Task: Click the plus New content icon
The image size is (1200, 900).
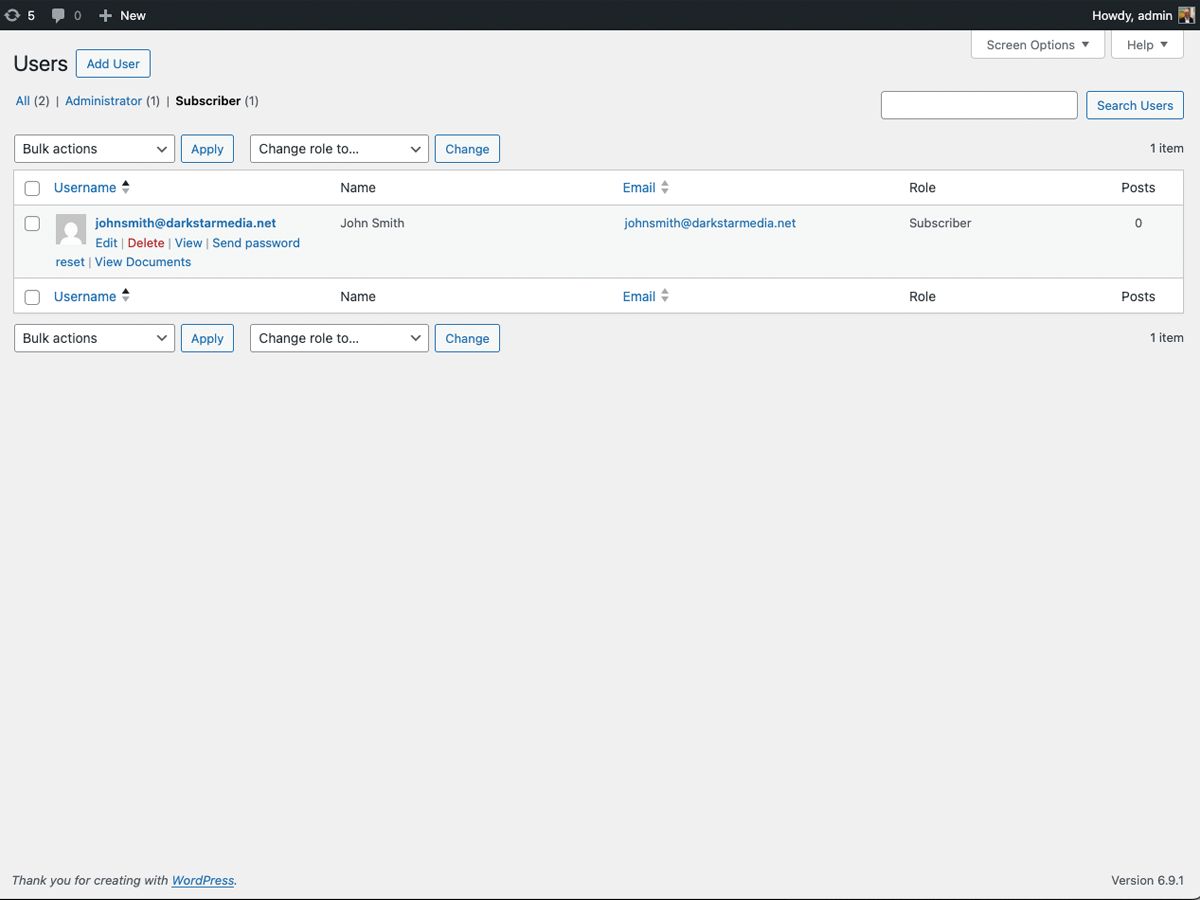Action: 105,15
